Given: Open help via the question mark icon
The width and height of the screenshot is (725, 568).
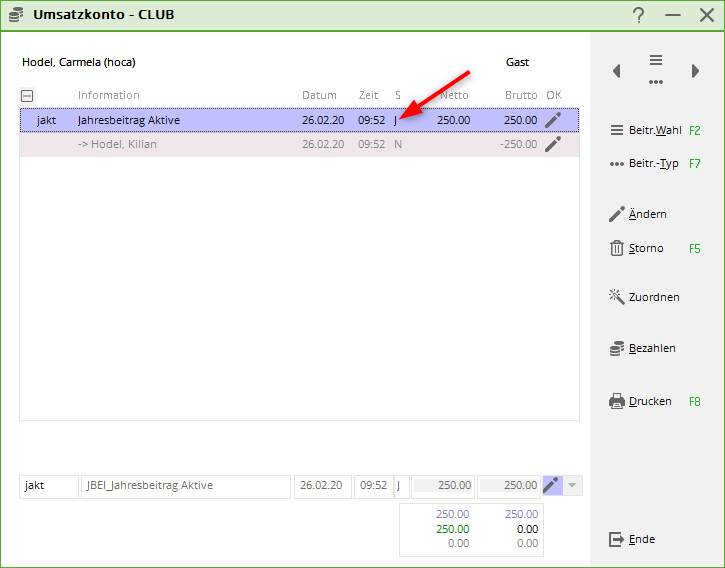Looking at the screenshot, I should pos(638,15).
